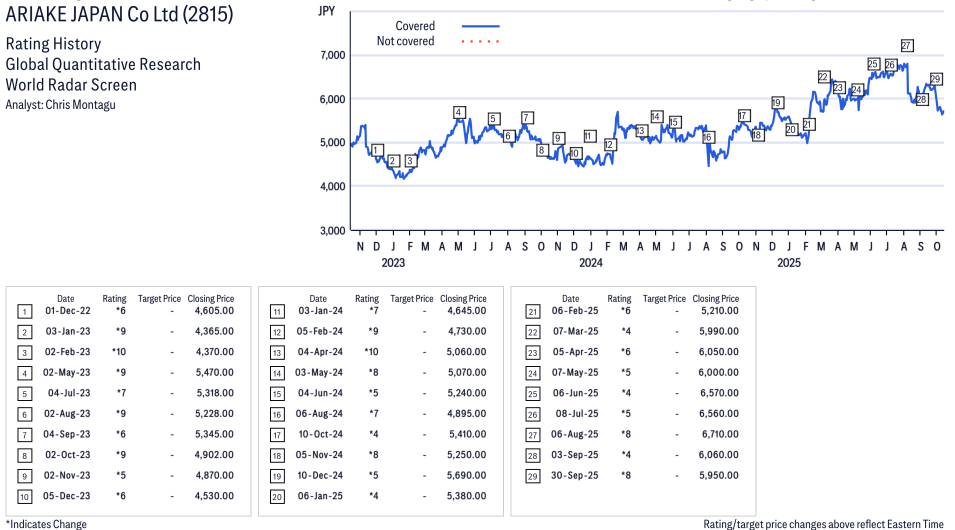Click the red dotted Not covered legend line
The width and height of the screenshot is (955, 530).
point(480,42)
